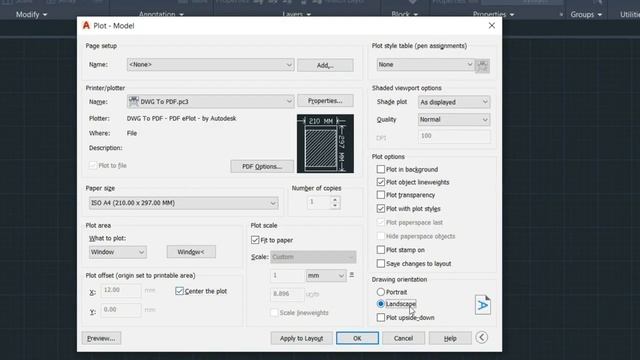Expand the Properties ribbon panel
640x360 pixels.
(x=493, y=14)
